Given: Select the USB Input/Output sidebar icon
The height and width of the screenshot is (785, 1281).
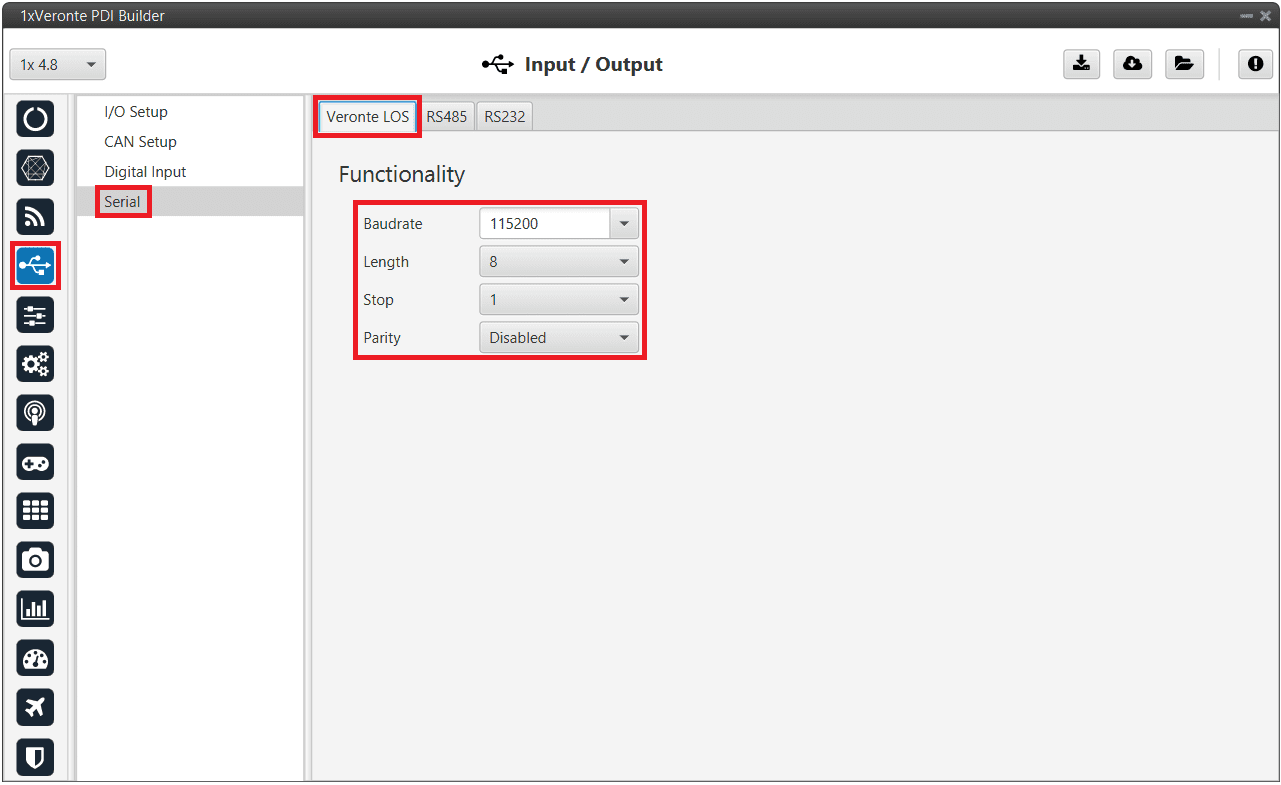Looking at the screenshot, I should (x=35, y=266).
